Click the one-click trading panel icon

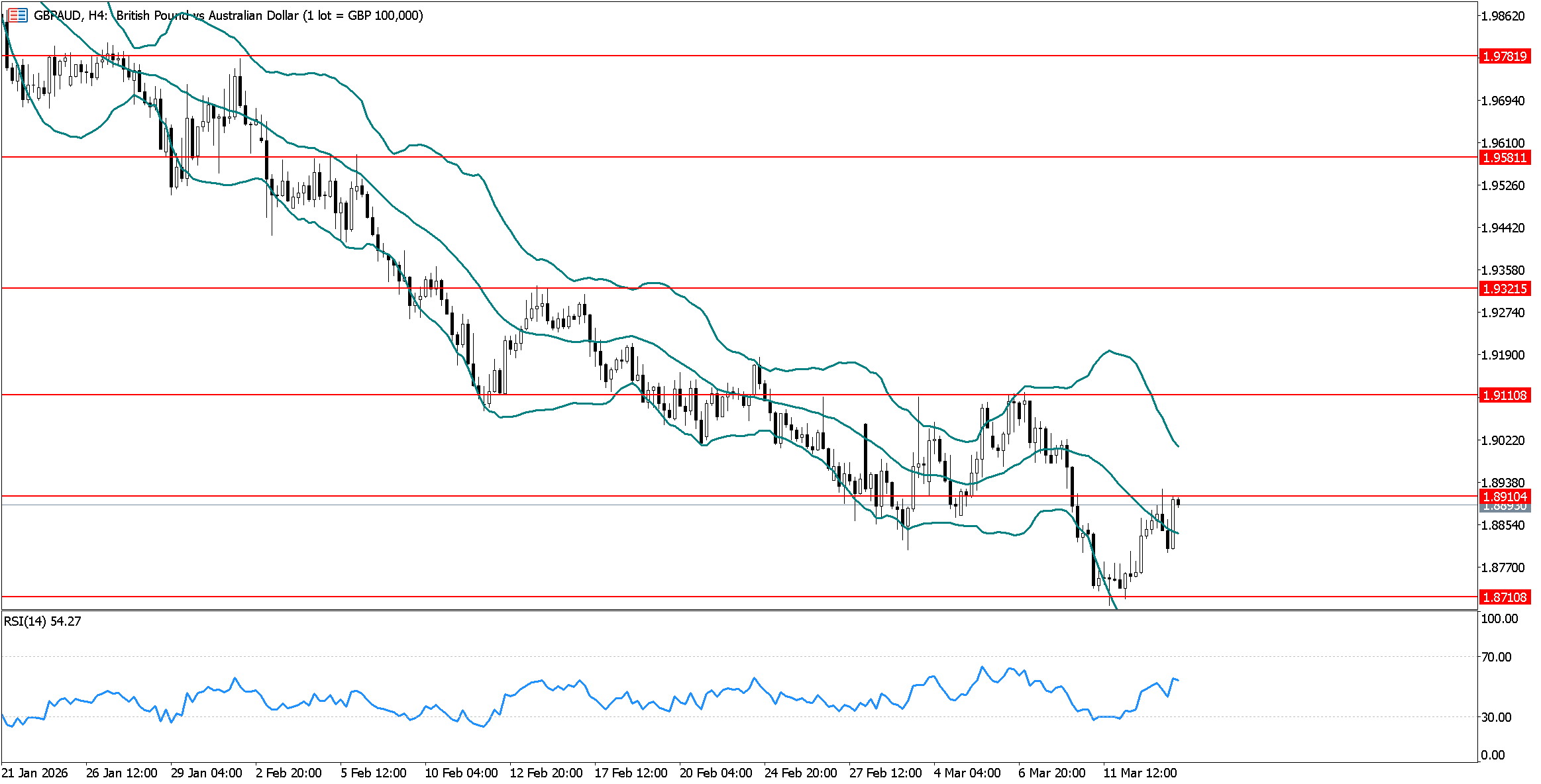(18, 15)
